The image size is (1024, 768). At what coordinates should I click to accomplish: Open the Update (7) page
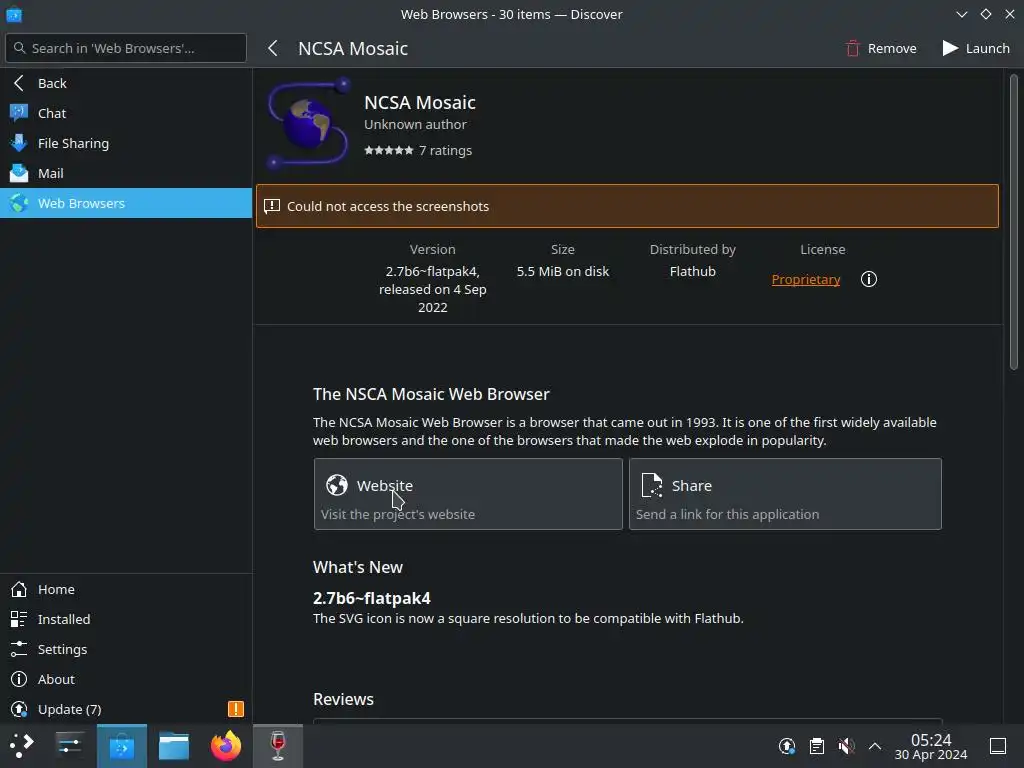coord(126,709)
